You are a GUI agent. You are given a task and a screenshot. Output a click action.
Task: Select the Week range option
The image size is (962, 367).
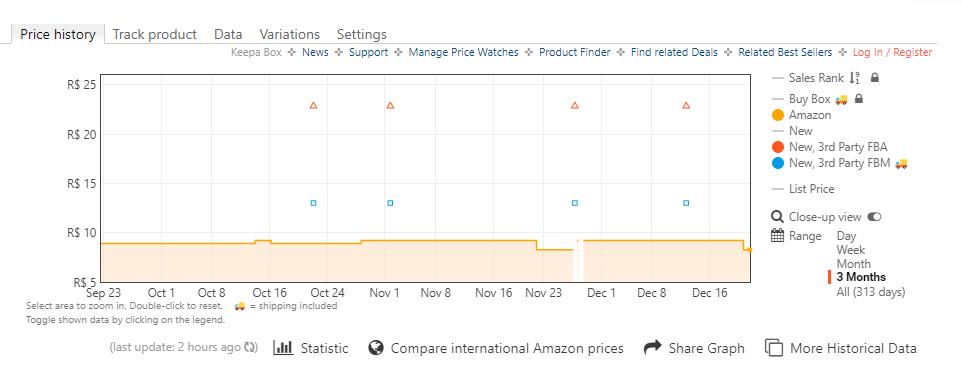click(850, 250)
